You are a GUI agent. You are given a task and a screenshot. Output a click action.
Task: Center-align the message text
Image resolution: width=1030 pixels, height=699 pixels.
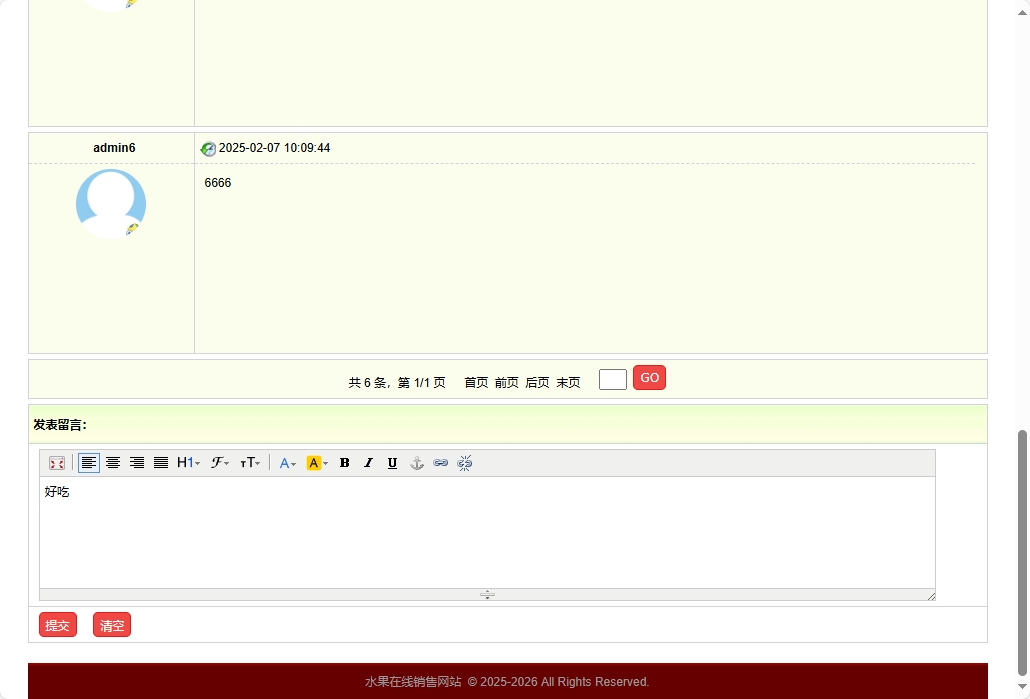(x=113, y=463)
